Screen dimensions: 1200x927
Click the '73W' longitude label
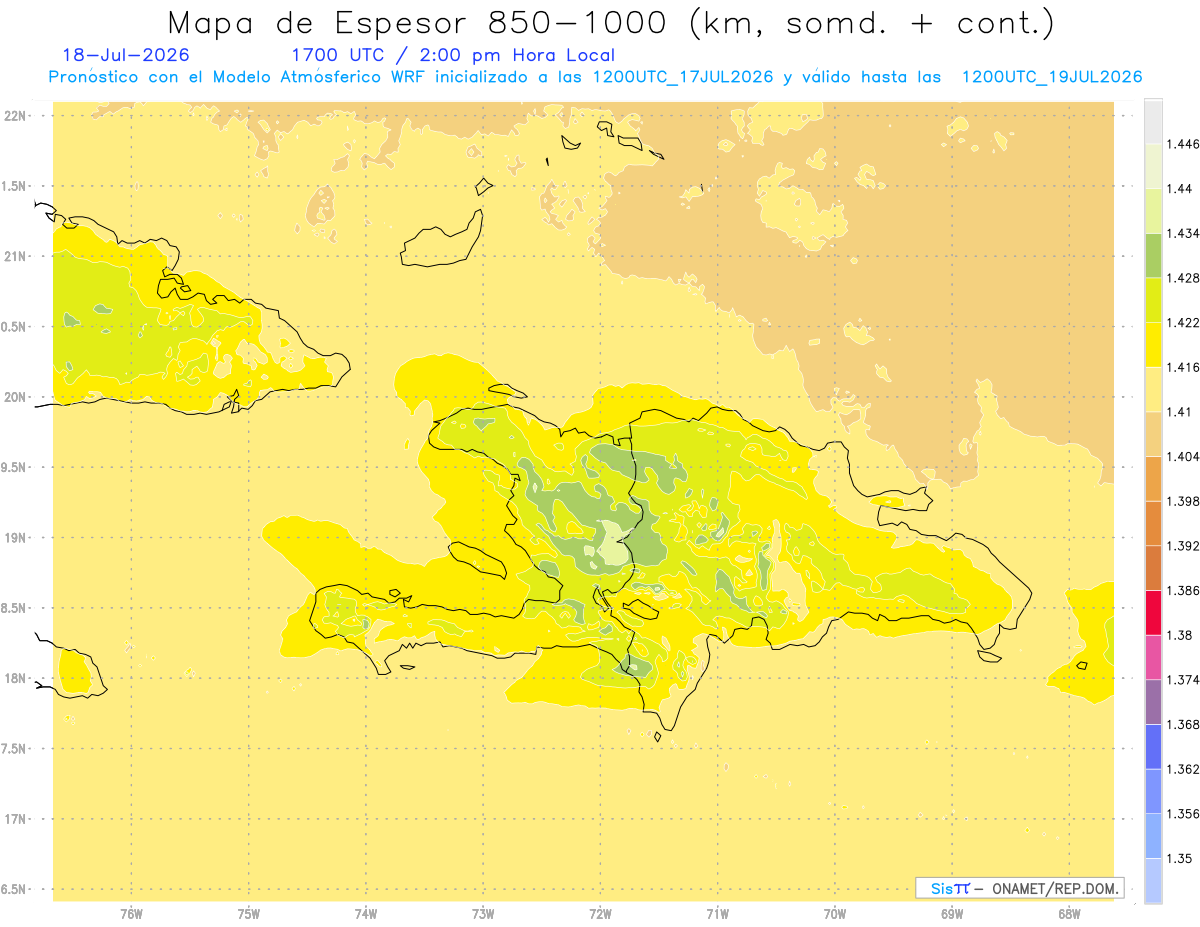(x=483, y=914)
